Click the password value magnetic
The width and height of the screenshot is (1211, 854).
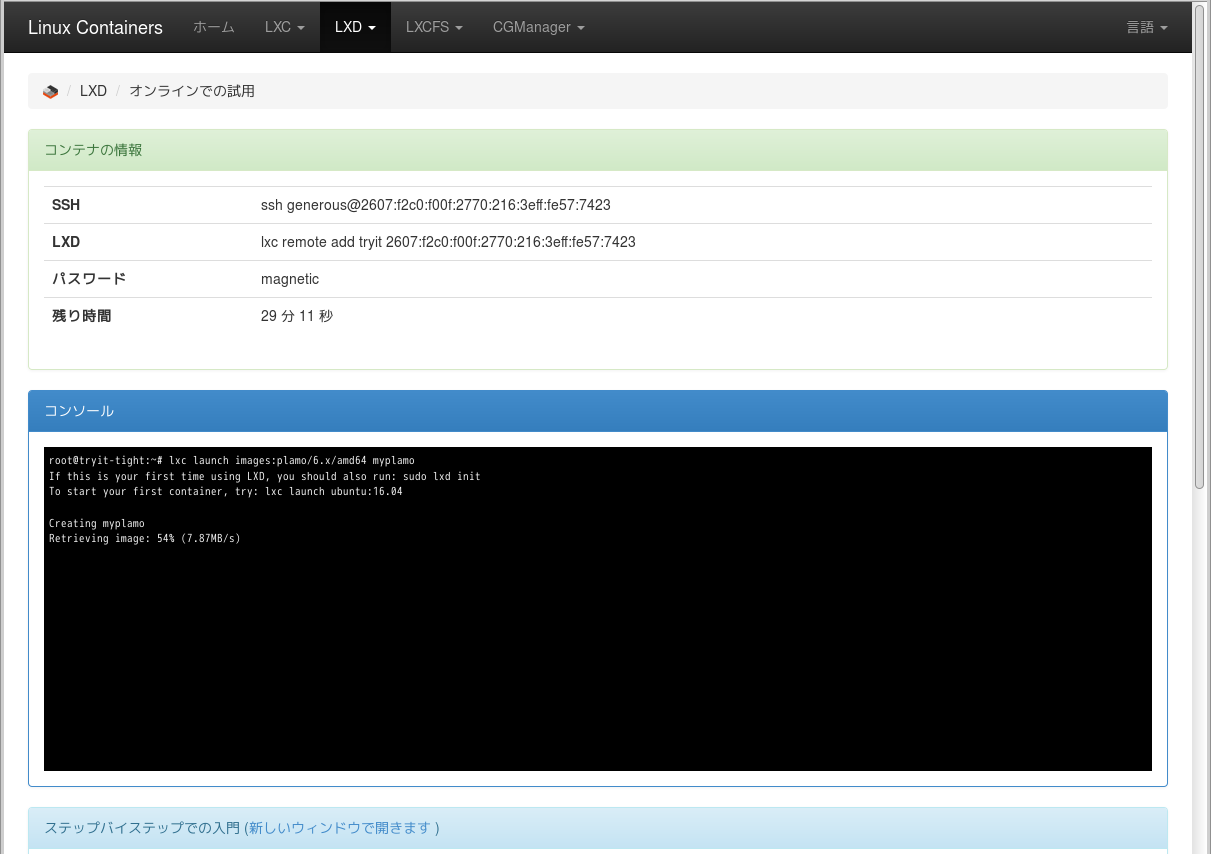click(289, 278)
